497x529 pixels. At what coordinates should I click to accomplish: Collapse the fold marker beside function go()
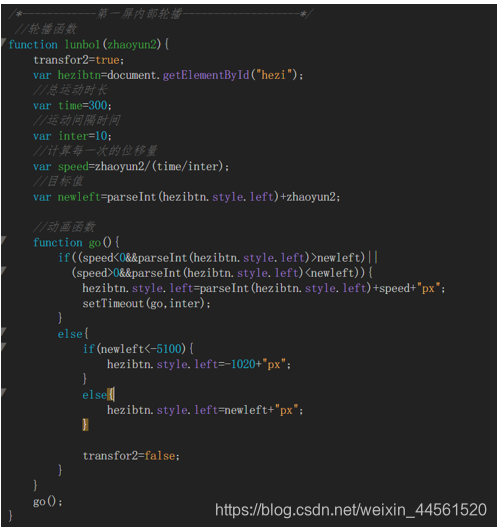[x=3, y=240]
